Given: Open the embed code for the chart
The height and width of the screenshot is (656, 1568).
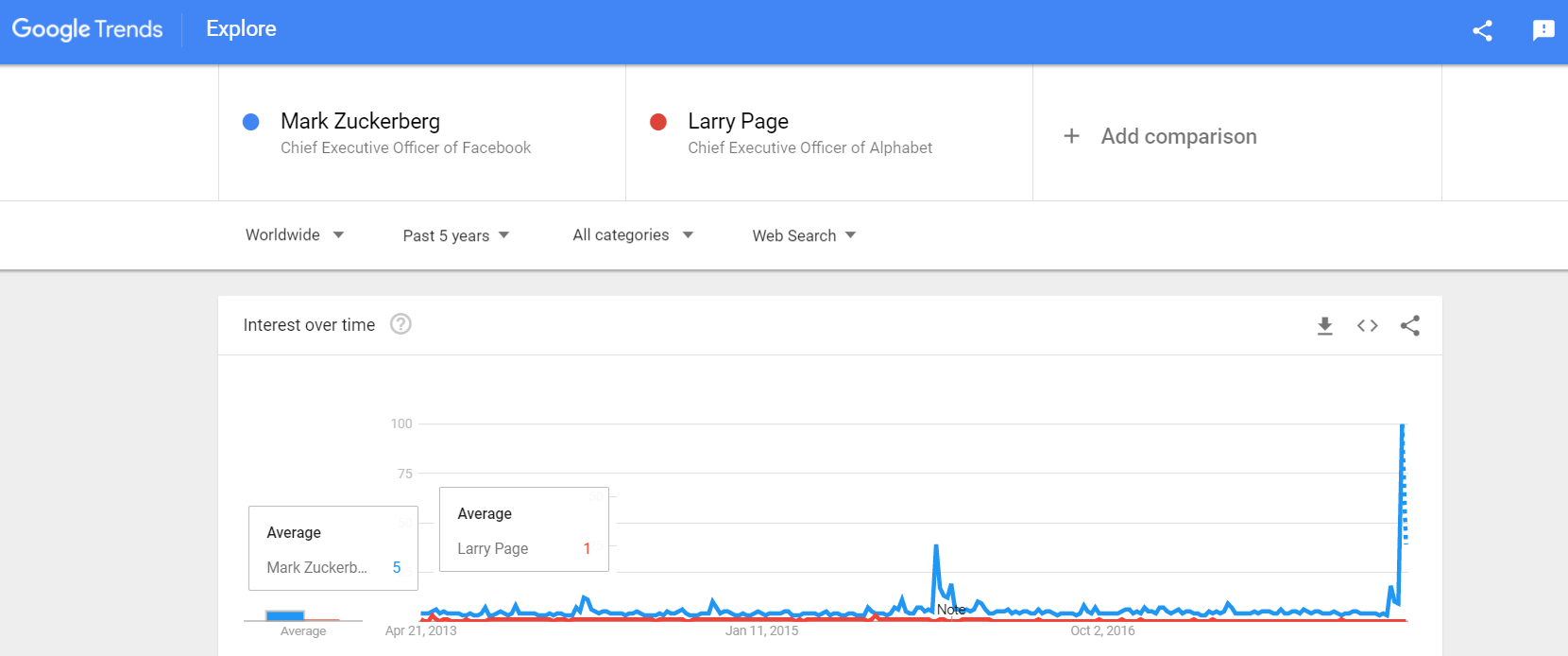Looking at the screenshot, I should (x=1367, y=325).
